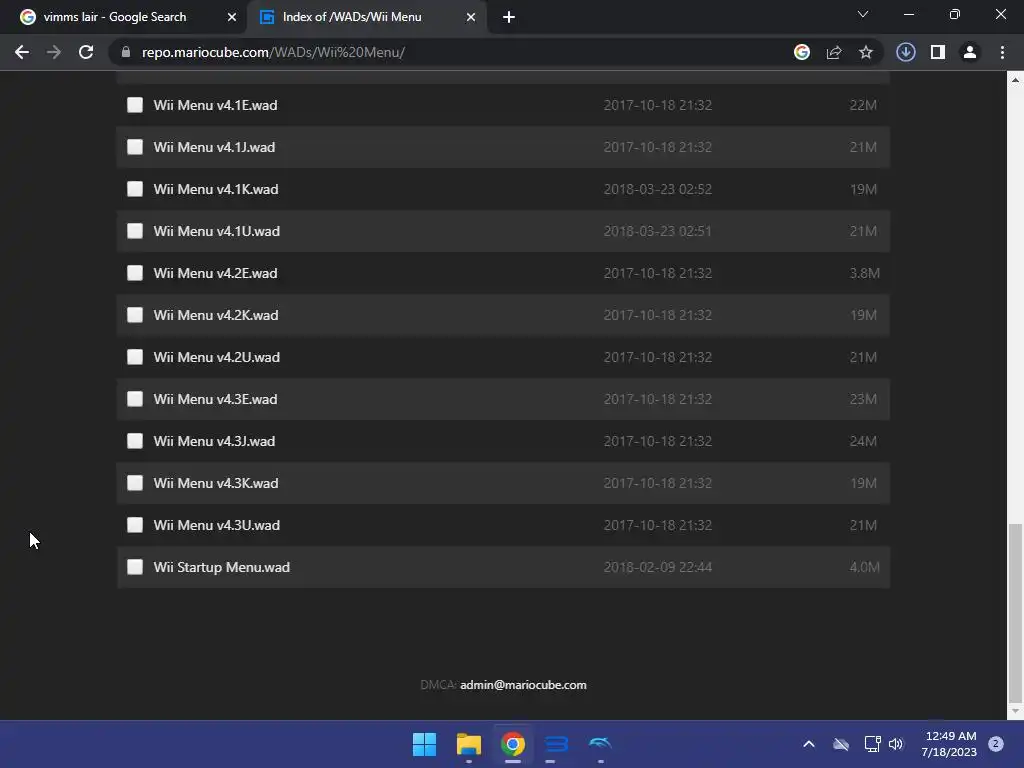Tick checkbox for Wii Startup Menu.wad
Image resolution: width=1024 pixels, height=768 pixels.
pyautogui.click(x=135, y=567)
